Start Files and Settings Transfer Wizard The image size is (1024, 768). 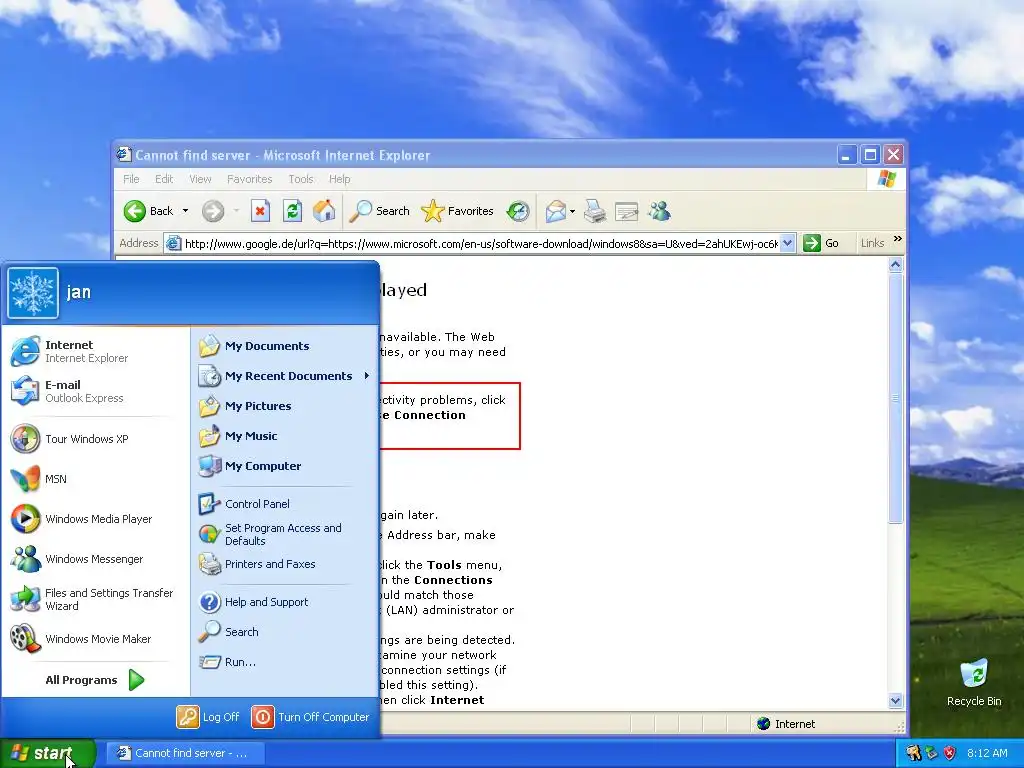point(94,599)
